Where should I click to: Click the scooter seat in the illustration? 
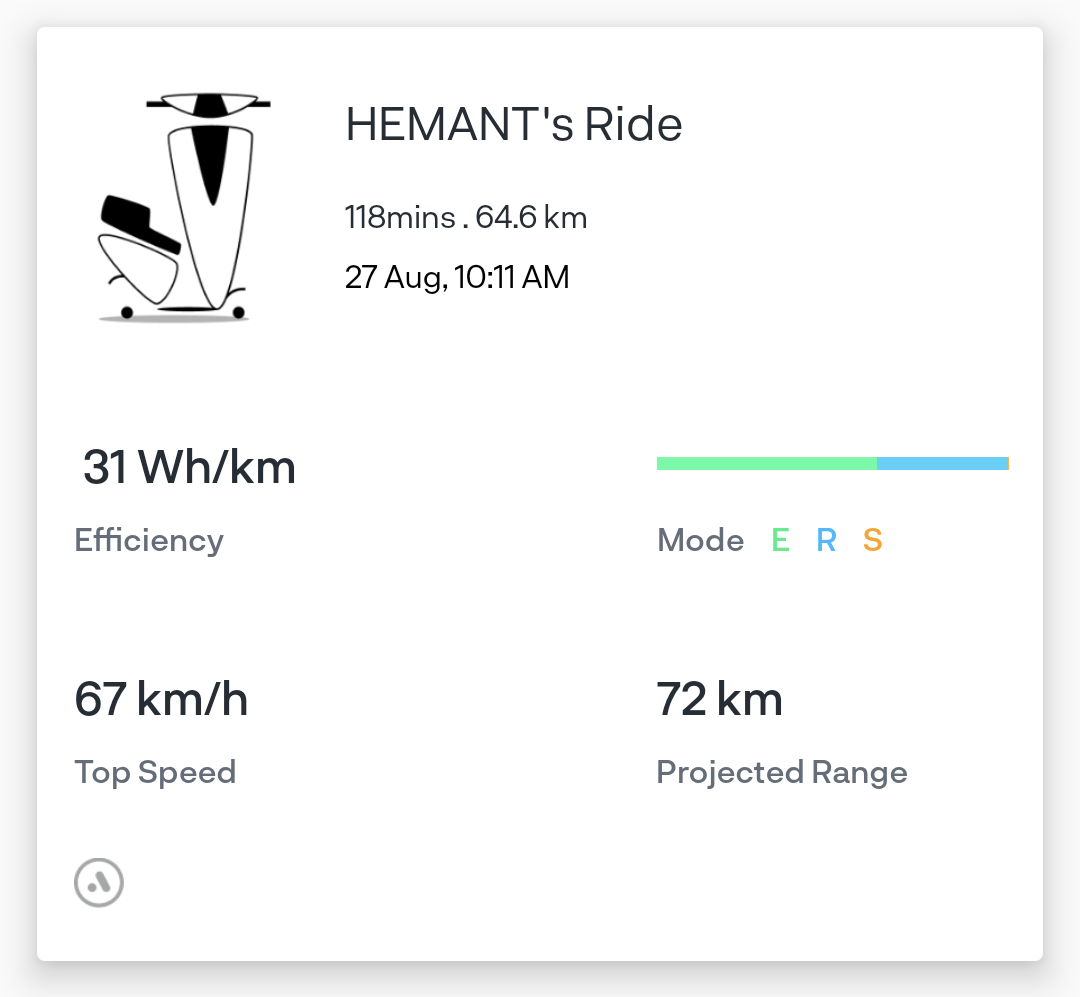[x=141, y=224]
